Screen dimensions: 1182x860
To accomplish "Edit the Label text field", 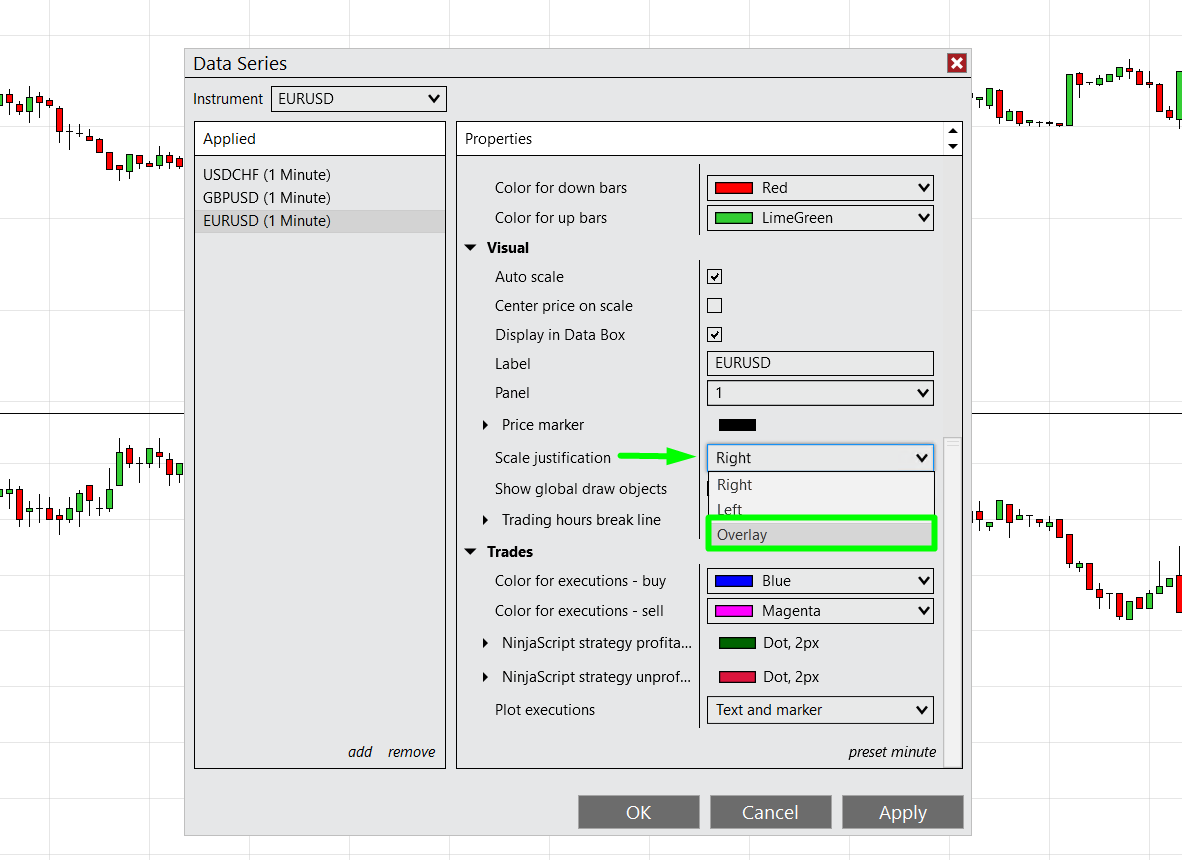I will [820, 364].
